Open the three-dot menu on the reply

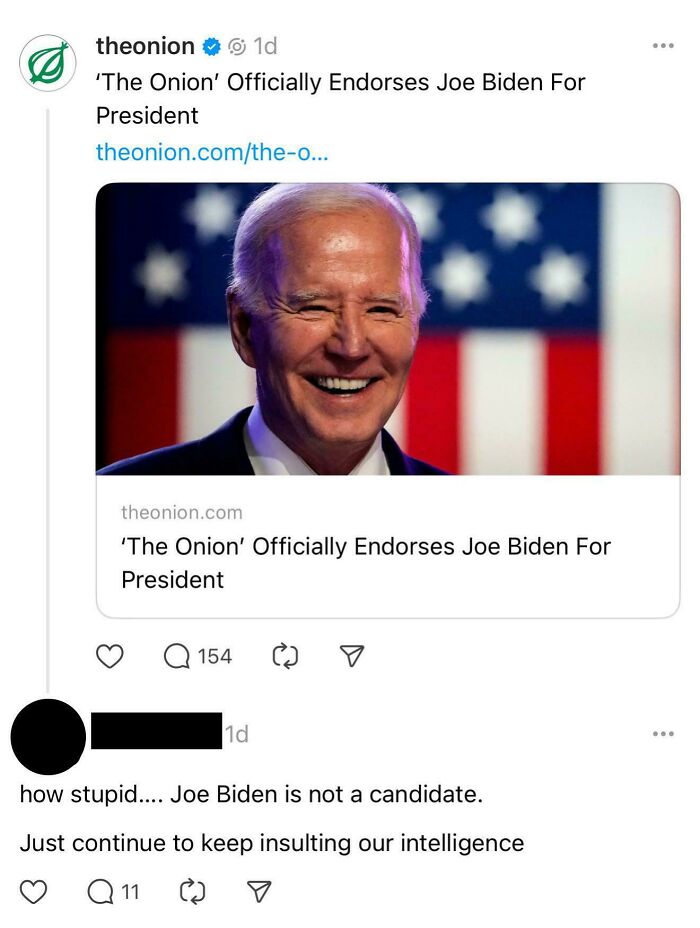click(x=662, y=732)
